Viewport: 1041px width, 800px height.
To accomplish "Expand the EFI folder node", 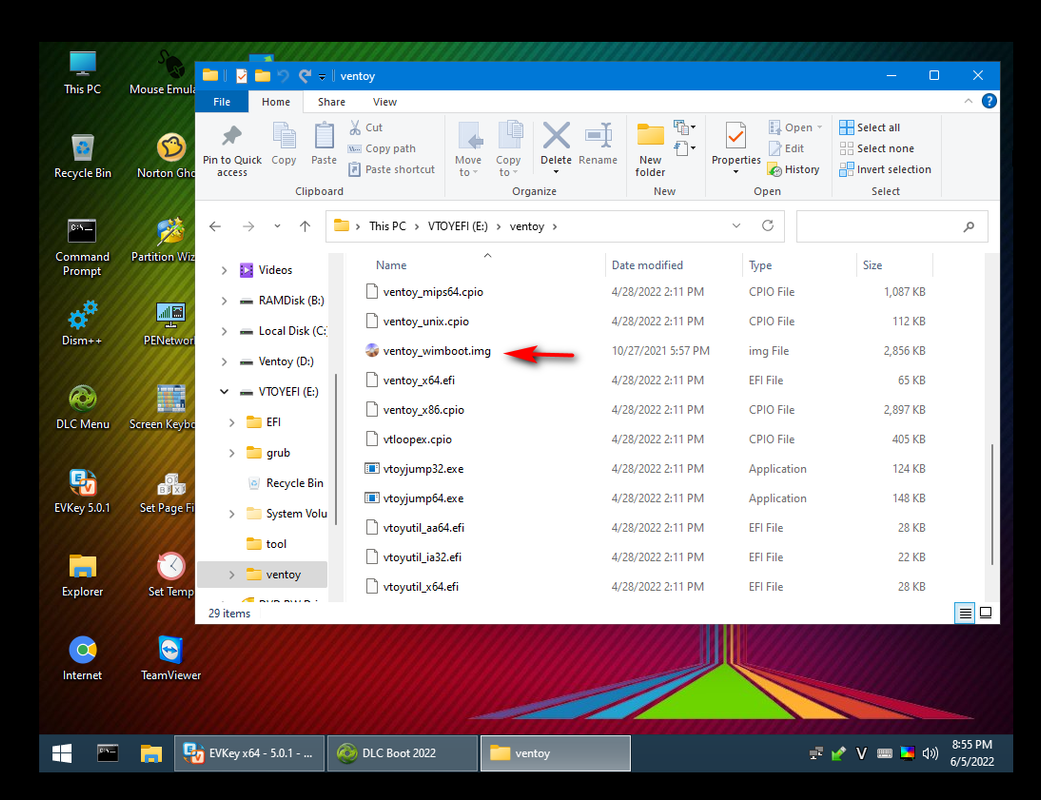I will pyautogui.click(x=232, y=422).
